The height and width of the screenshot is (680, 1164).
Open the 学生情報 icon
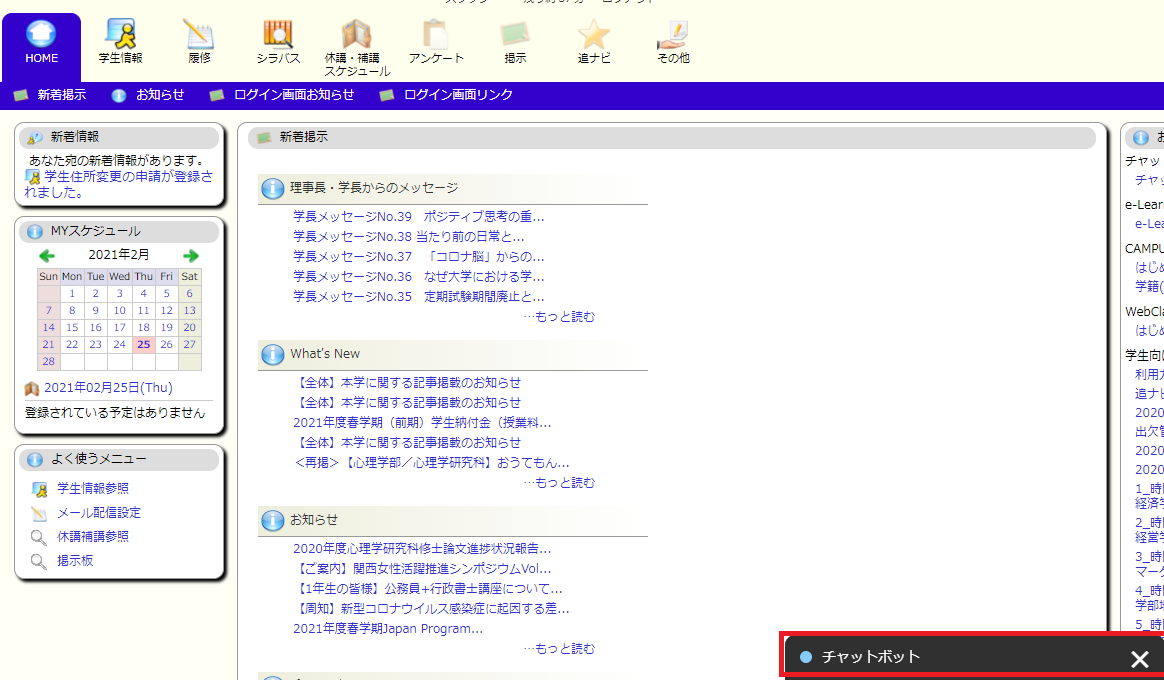(120, 34)
